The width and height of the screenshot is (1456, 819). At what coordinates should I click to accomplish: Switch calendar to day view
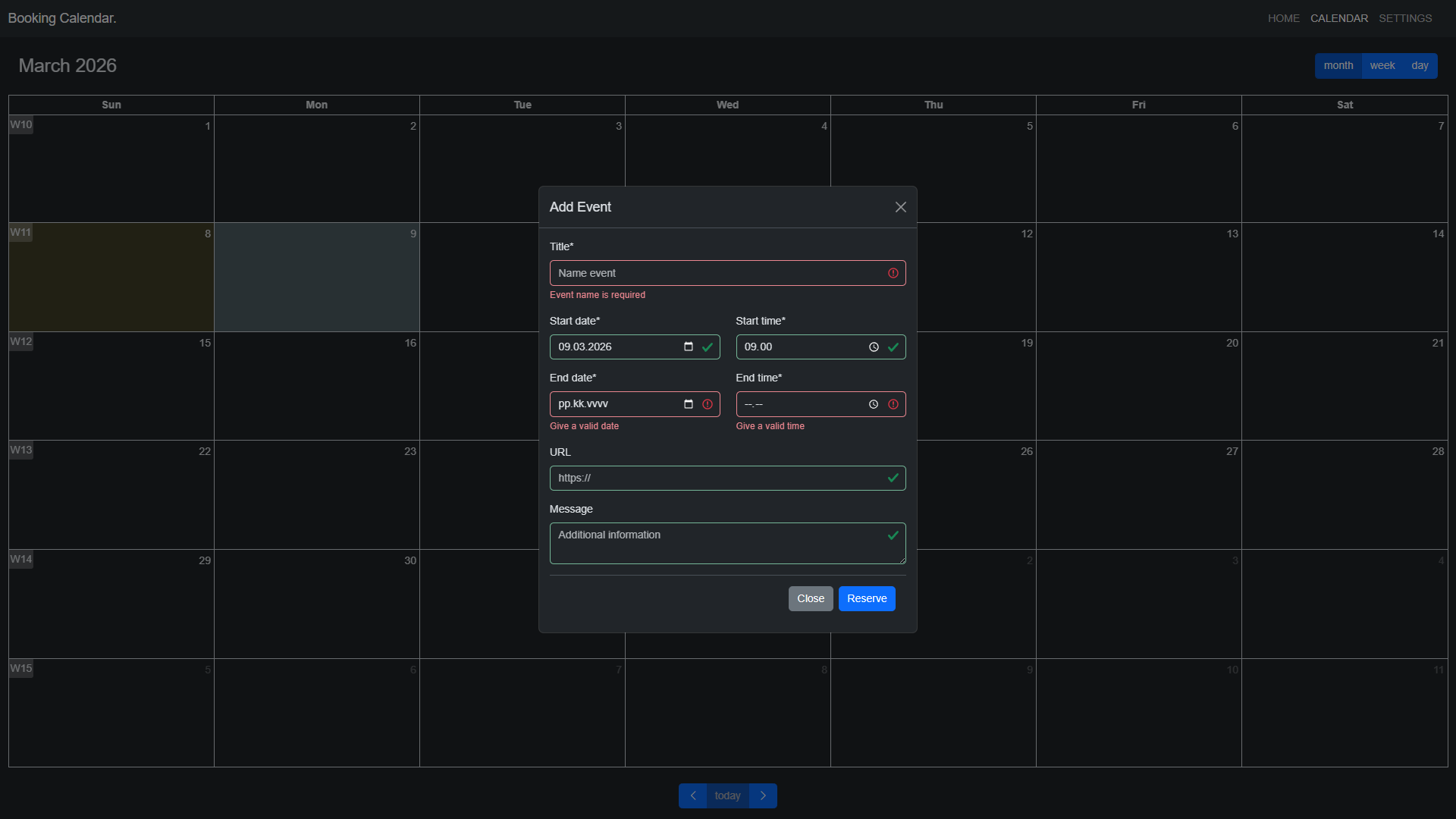click(x=1420, y=66)
